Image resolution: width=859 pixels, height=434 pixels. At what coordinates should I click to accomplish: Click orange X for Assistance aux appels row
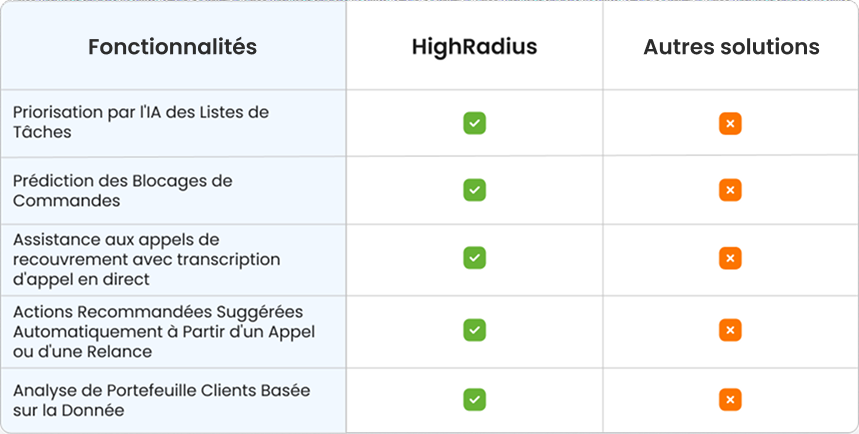730,258
